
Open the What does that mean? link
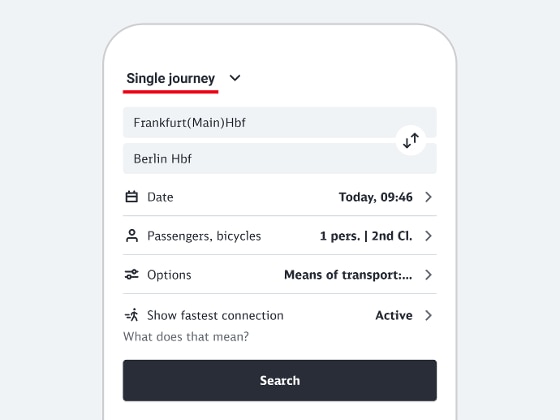click(x=186, y=336)
